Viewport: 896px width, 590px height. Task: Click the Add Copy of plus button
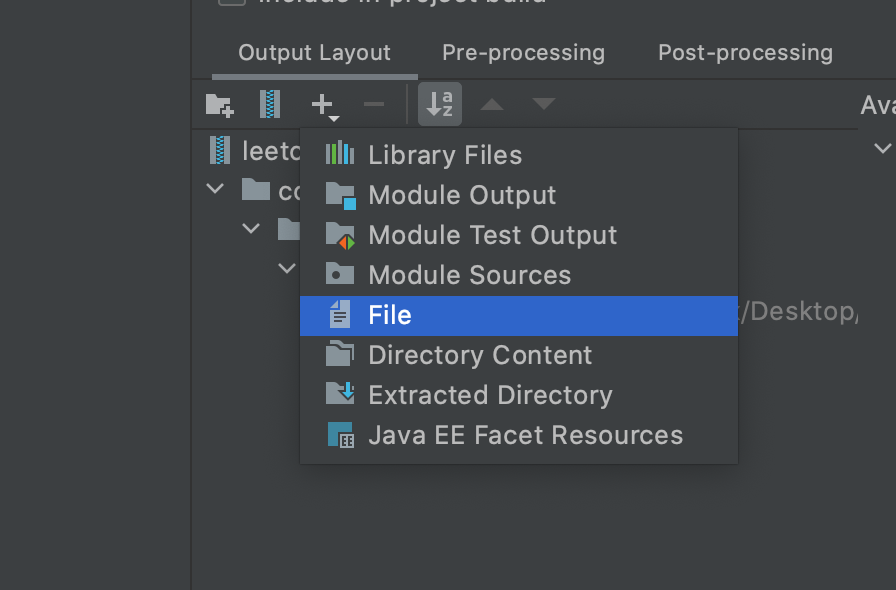(323, 104)
